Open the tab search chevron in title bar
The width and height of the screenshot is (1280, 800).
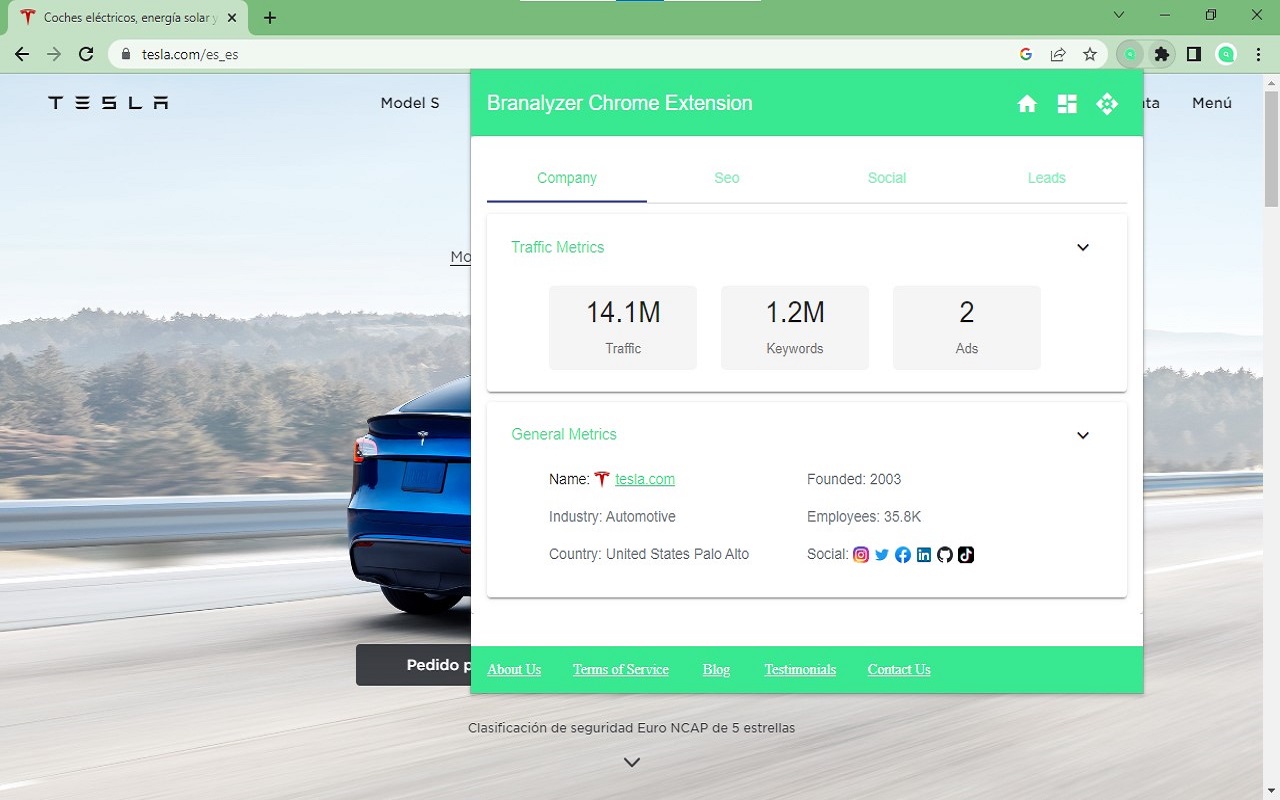point(1119,15)
